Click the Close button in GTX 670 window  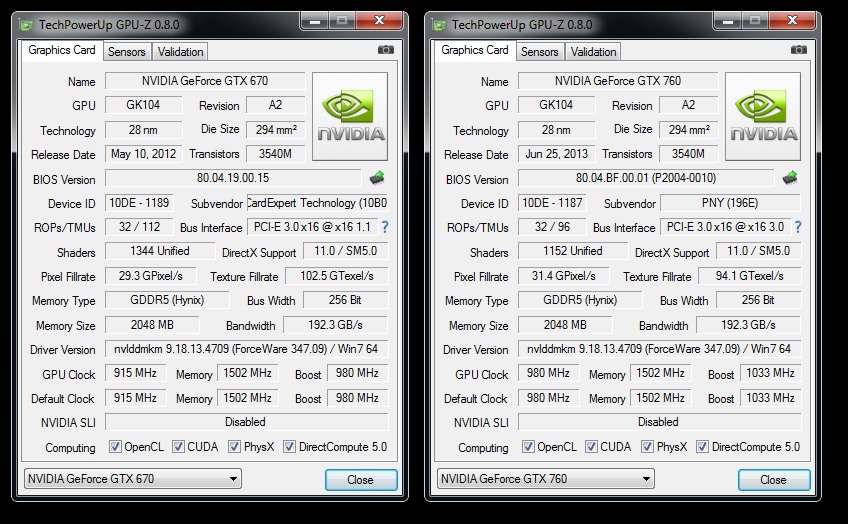coord(361,480)
